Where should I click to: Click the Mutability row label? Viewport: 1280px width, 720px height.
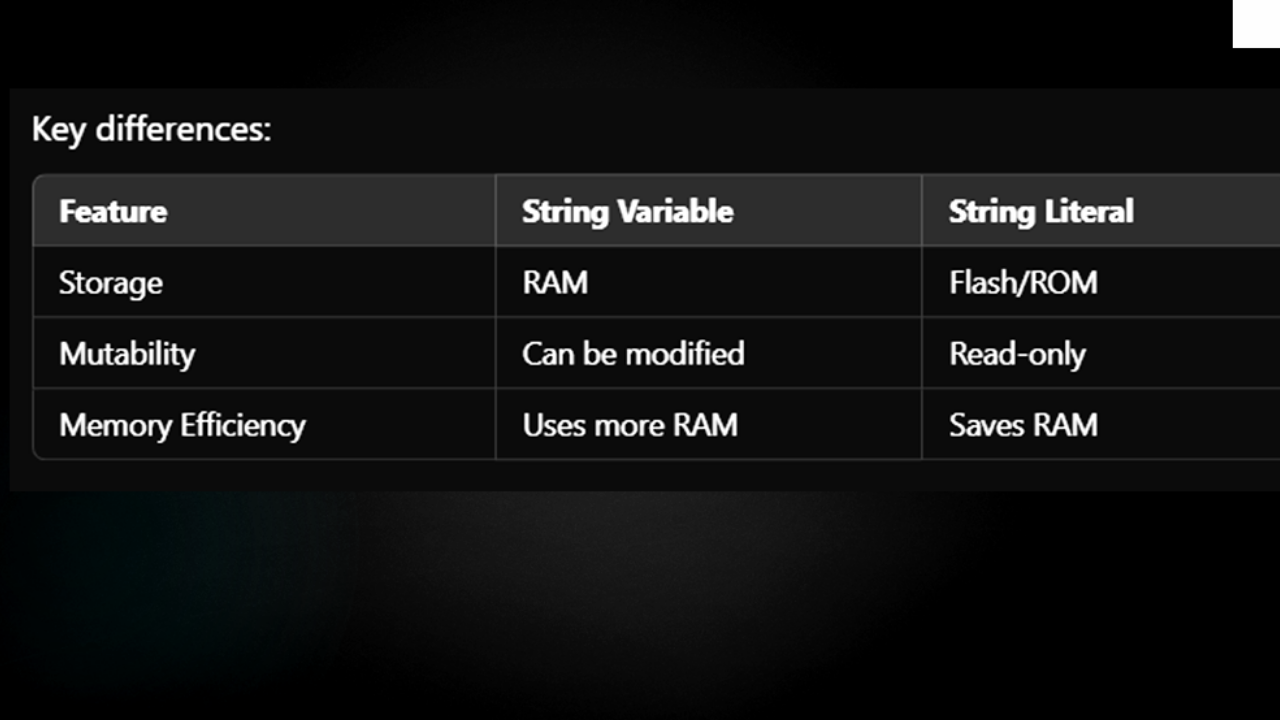[x=127, y=354]
